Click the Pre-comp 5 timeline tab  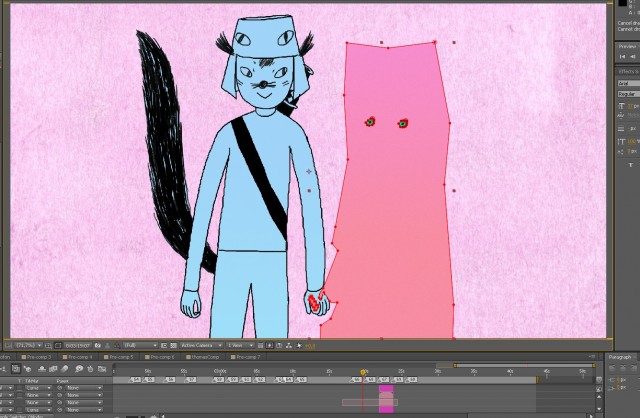pos(121,356)
